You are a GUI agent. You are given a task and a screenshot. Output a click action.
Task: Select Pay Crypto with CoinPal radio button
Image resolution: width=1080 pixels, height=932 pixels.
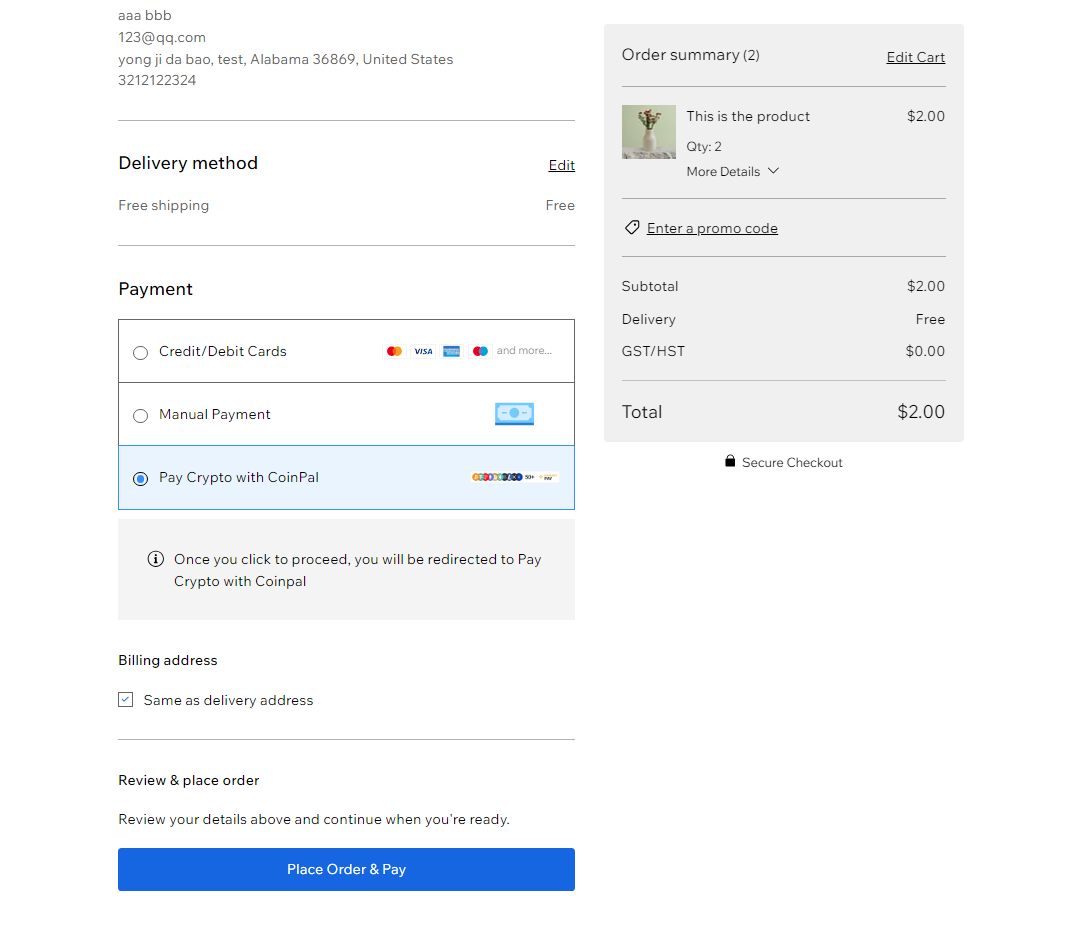(x=141, y=479)
